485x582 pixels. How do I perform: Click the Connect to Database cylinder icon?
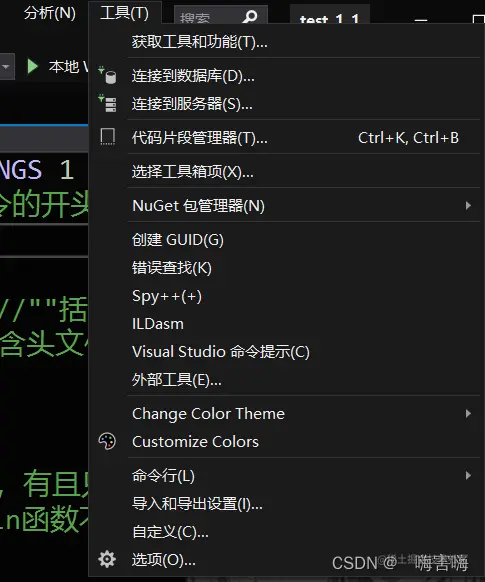[107, 75]
